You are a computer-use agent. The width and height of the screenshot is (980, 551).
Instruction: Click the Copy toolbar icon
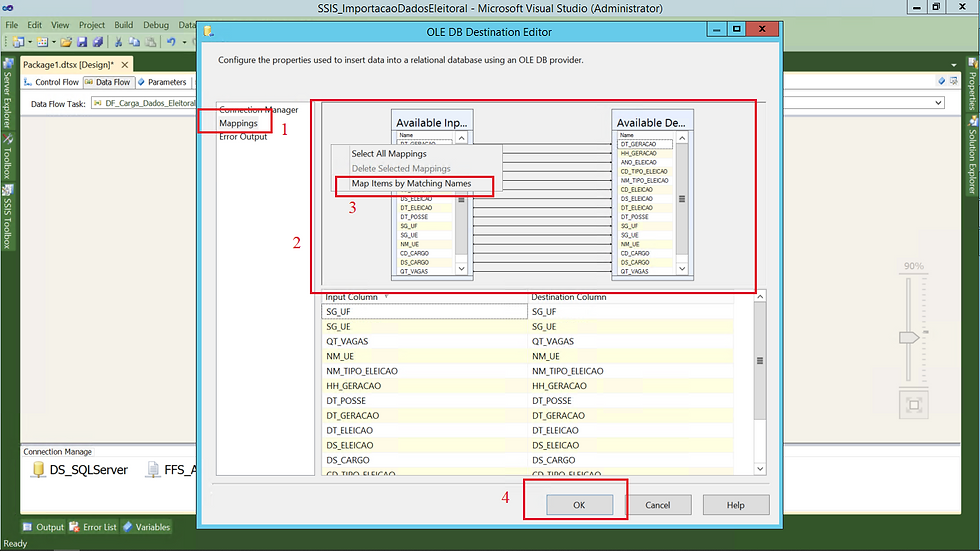coord(134,42)
